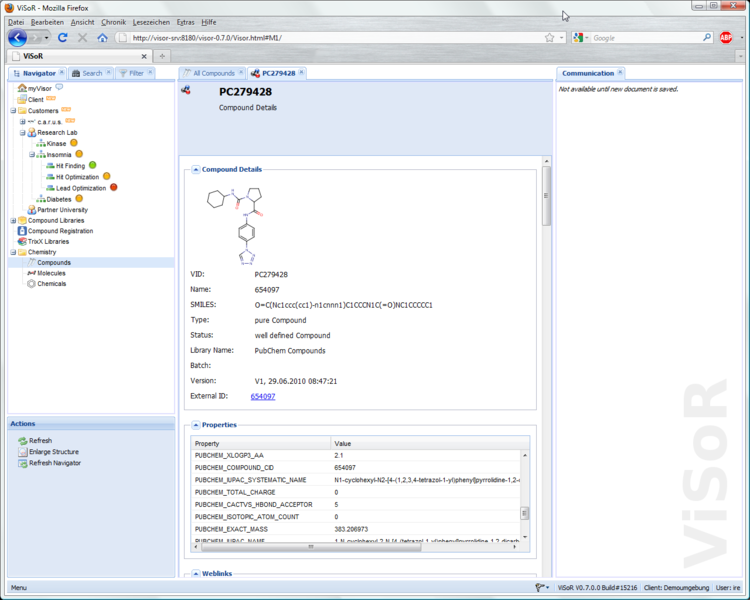The image size is (750, 600).
Task: Open the back history dropdown arrow
Action: coord(46,37)
